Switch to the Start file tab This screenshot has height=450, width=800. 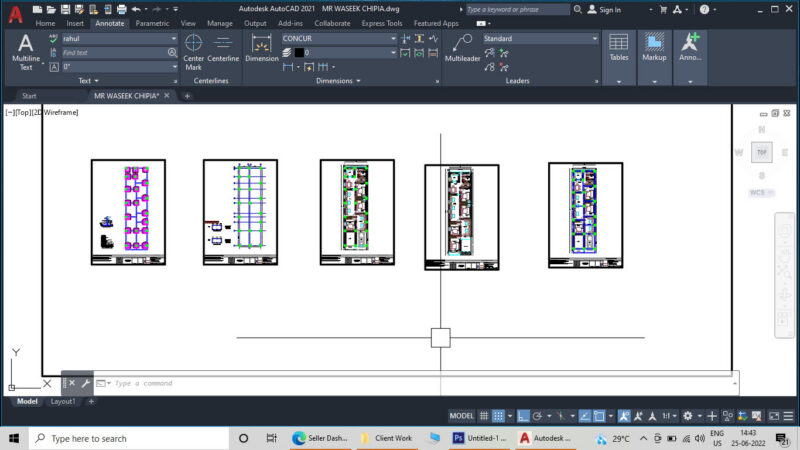[29, 96]
